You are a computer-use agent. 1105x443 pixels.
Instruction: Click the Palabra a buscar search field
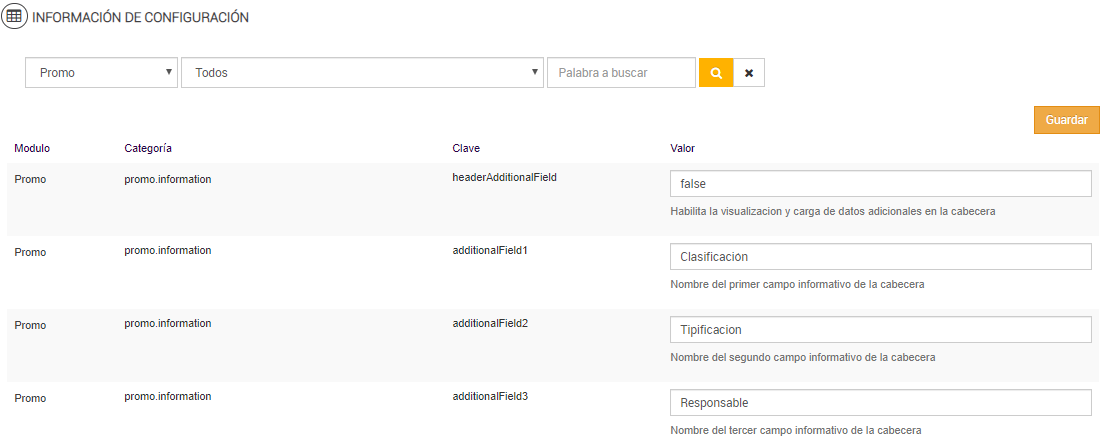click(620, 73)
